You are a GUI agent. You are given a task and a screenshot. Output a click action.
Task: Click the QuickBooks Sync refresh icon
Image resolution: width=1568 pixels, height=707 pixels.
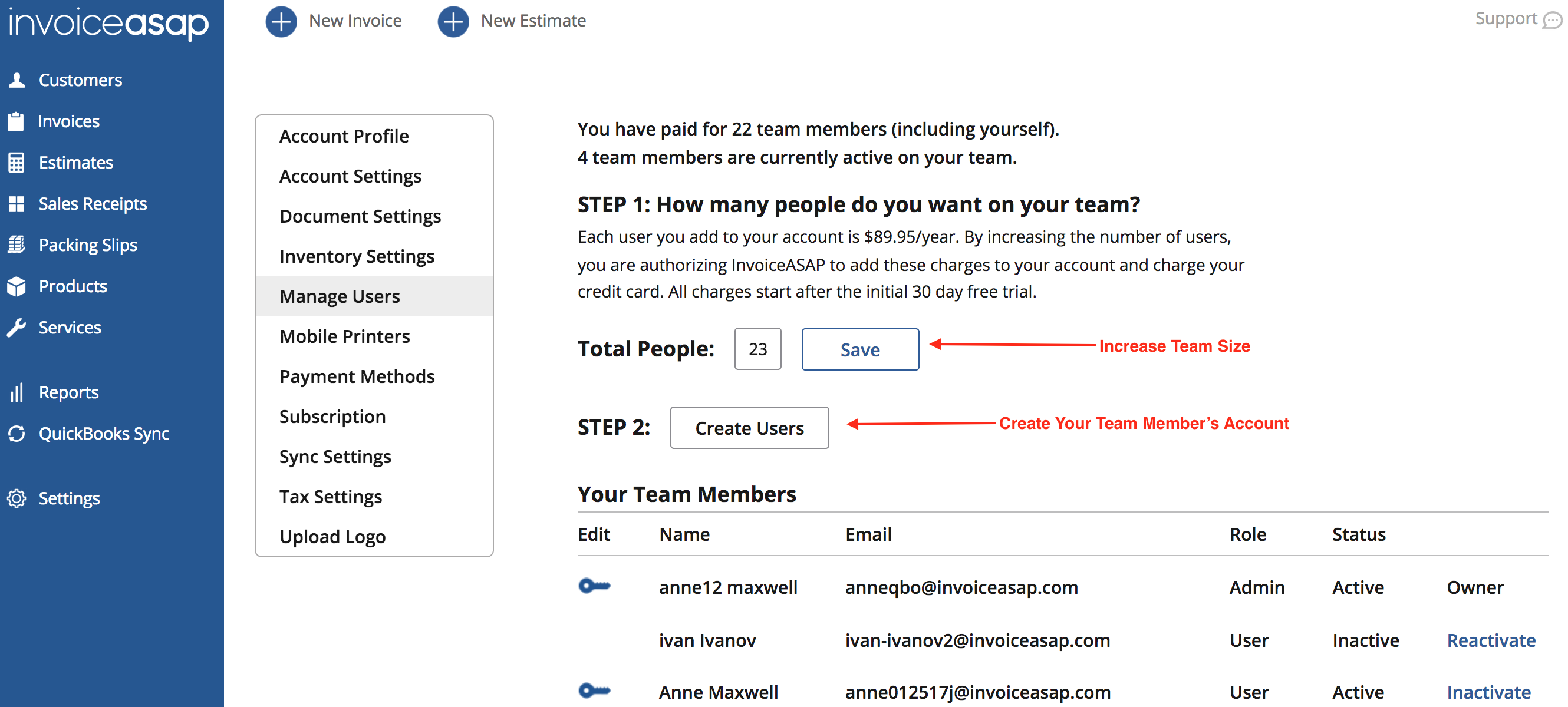coord(17,433)
